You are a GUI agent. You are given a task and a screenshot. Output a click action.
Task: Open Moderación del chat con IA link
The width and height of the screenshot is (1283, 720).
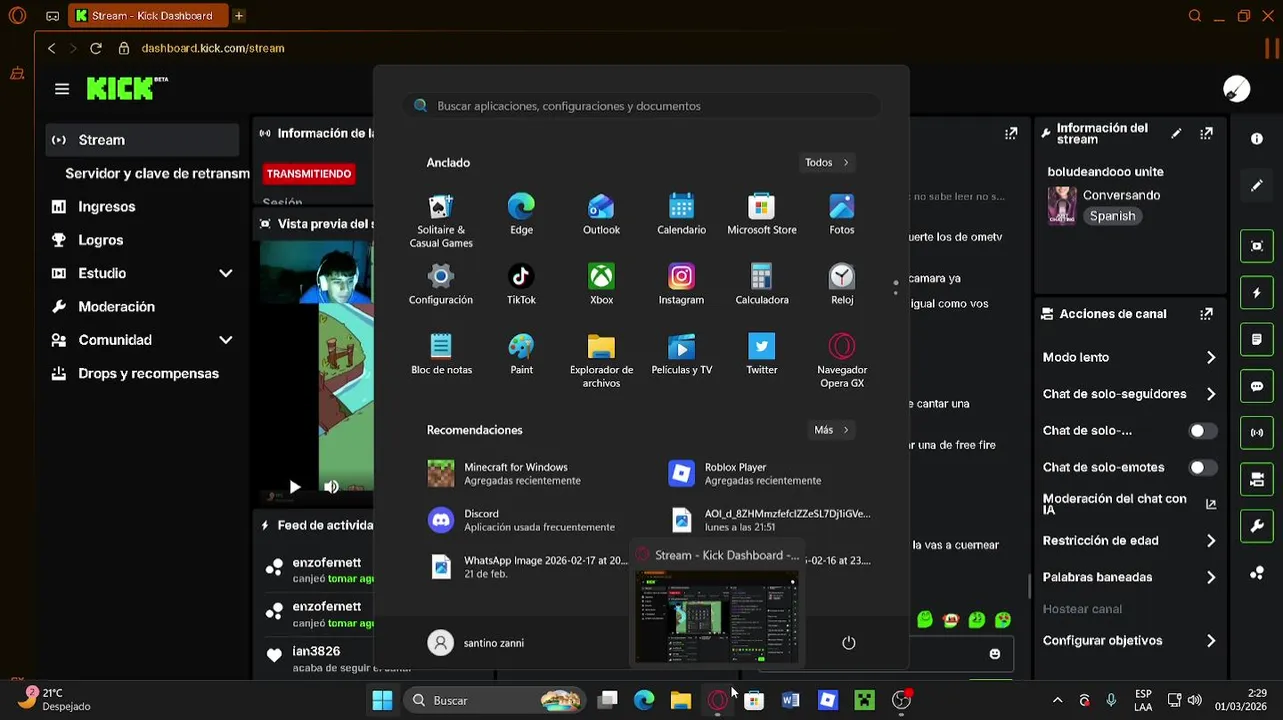click(x=1129, y=504)
